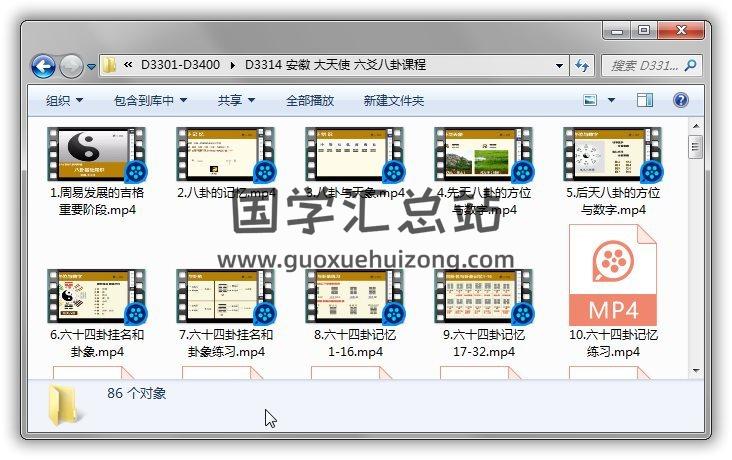Image resolution: width=732 pixels, height=460 pixels.
Task: Click the refresh icon next to address bar
Action: pos(582,66)
